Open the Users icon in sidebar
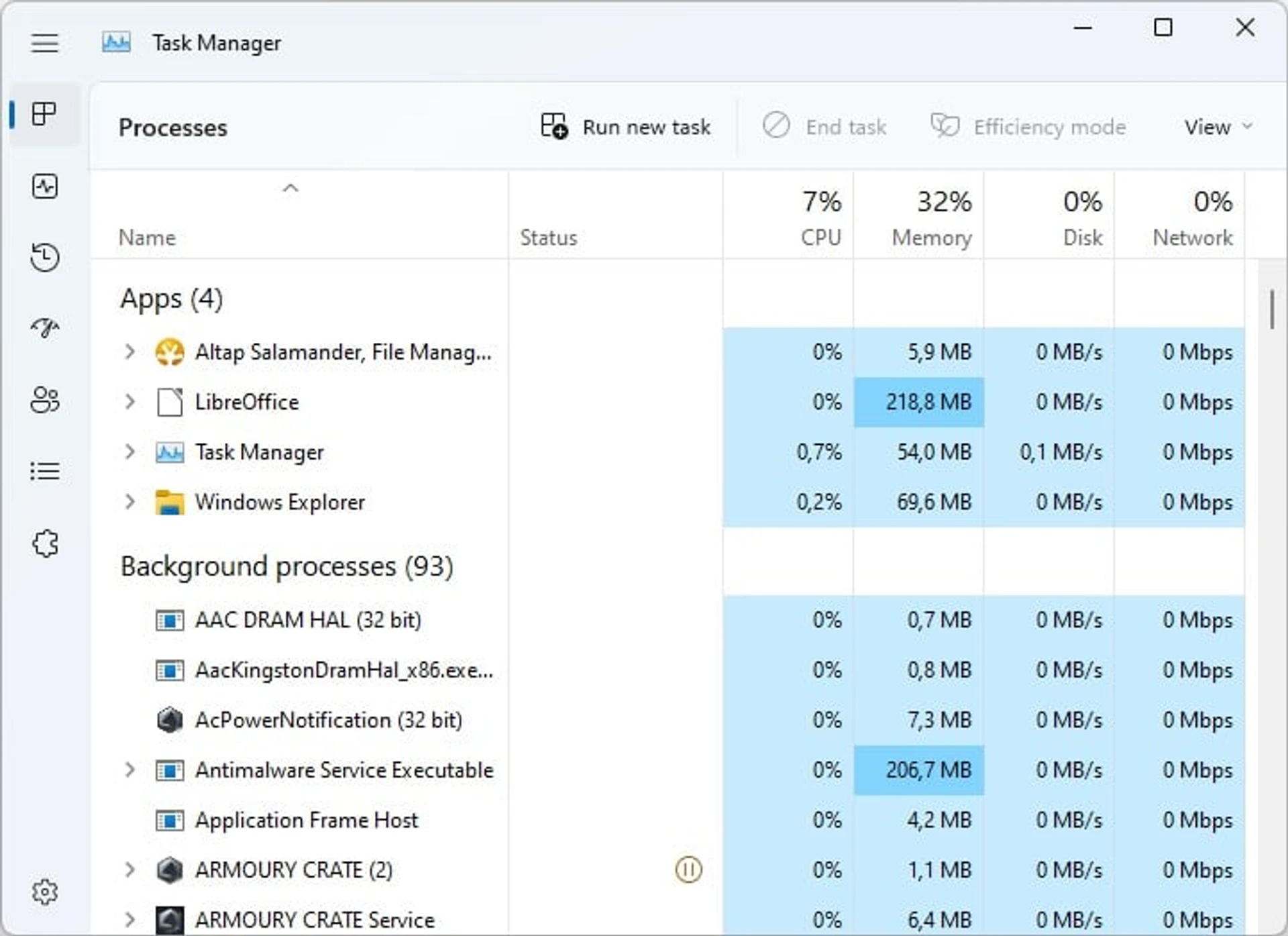The height and width of the screenshot is (936, 1288). point(44,400)
